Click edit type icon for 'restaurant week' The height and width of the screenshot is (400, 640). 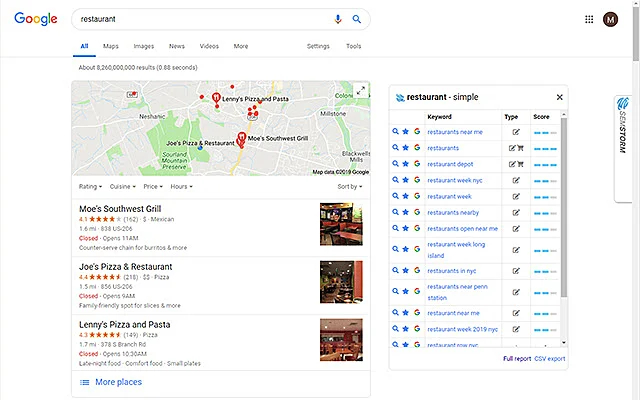coord(516,196)
